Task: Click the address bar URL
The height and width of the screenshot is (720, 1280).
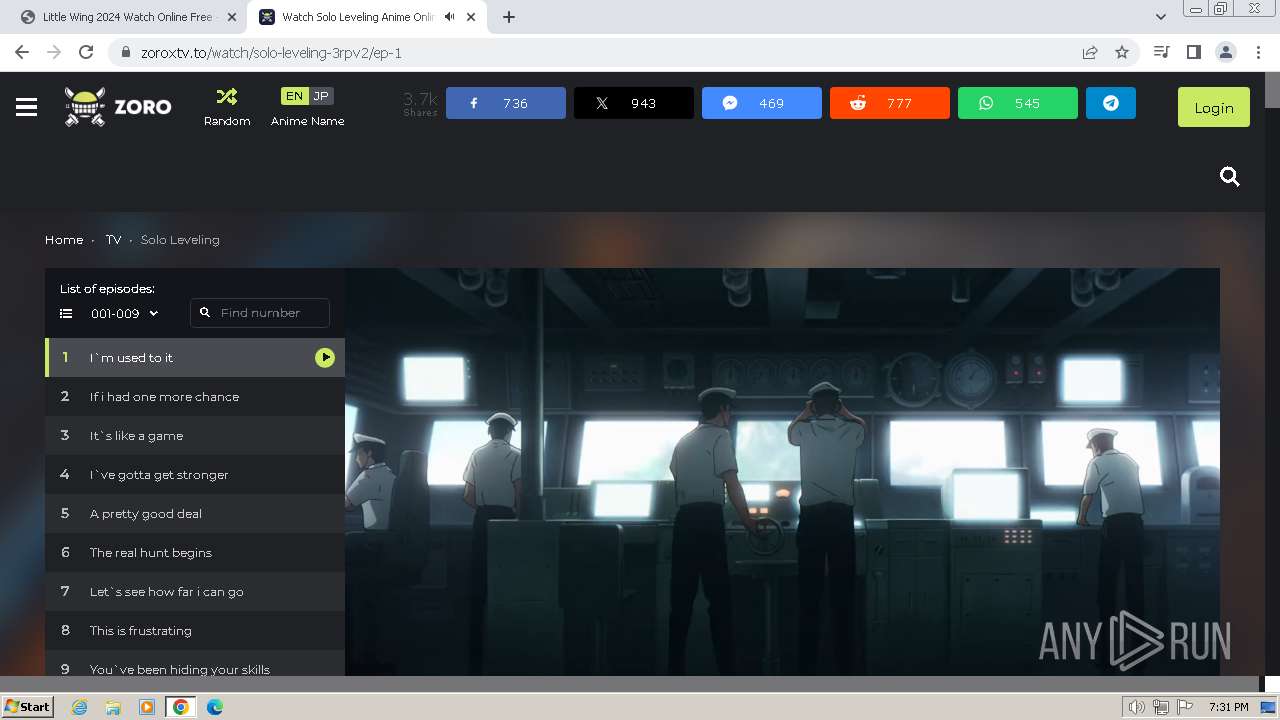Action: [271, 53]
